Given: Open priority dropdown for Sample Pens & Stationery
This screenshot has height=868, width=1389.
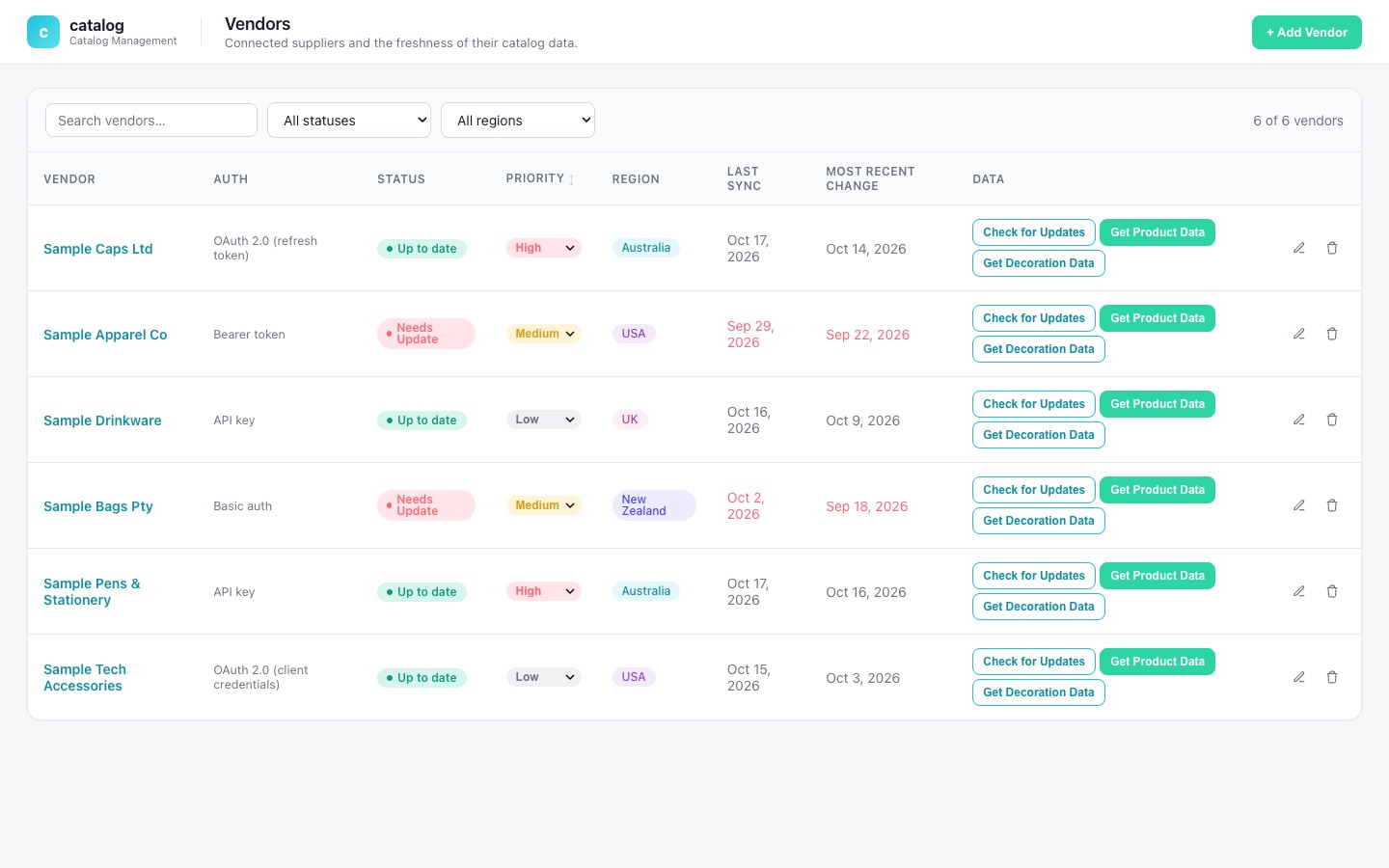Looking at the screenshot, I should tap(544, 591).
